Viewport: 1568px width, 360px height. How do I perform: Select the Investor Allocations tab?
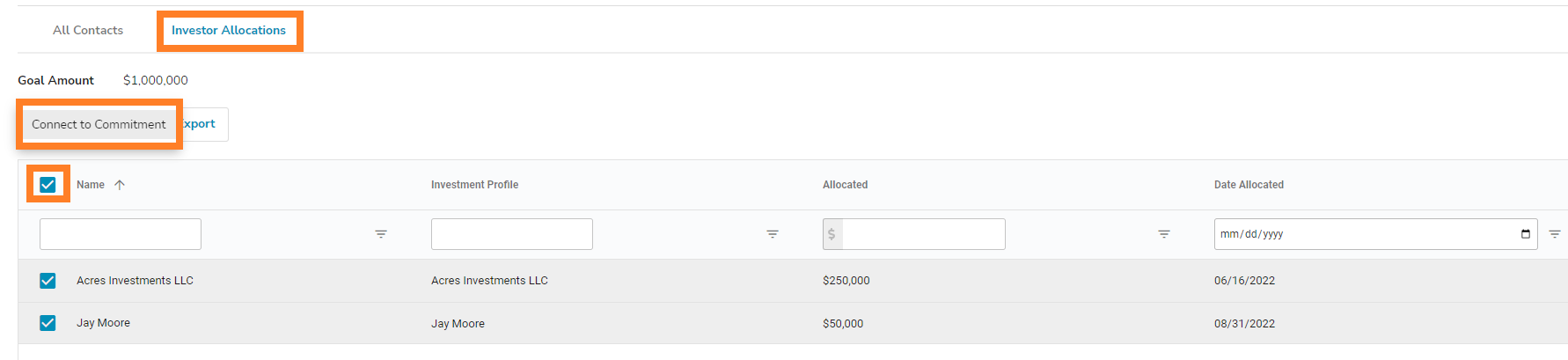click(229, 30)
